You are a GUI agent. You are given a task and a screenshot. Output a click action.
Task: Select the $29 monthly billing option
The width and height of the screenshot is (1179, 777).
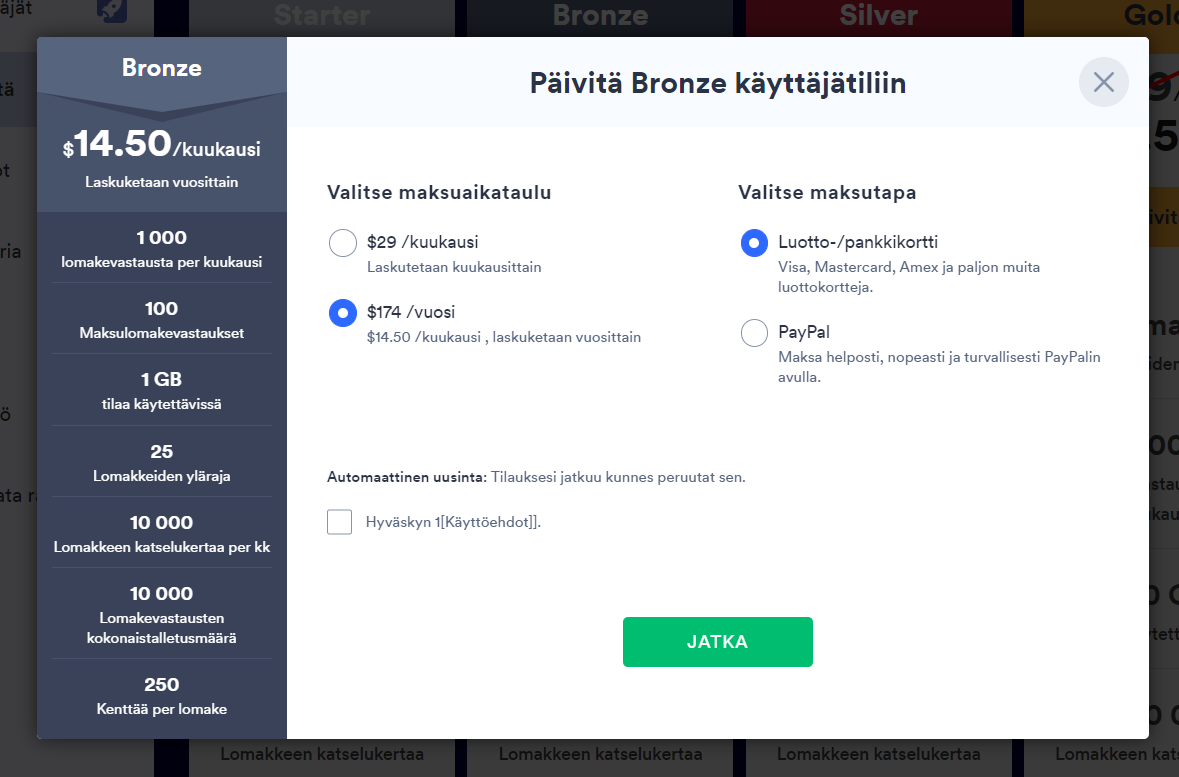[x=343, y=243]
